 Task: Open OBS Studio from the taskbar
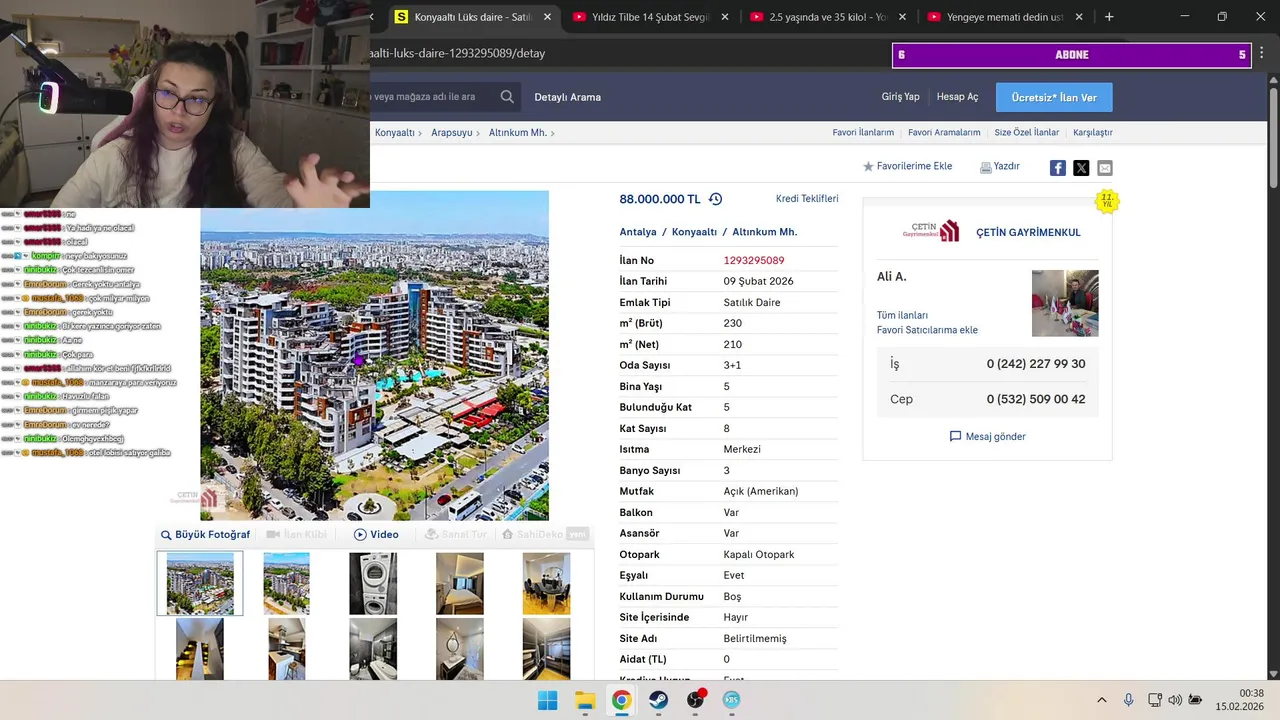point(695,700)
